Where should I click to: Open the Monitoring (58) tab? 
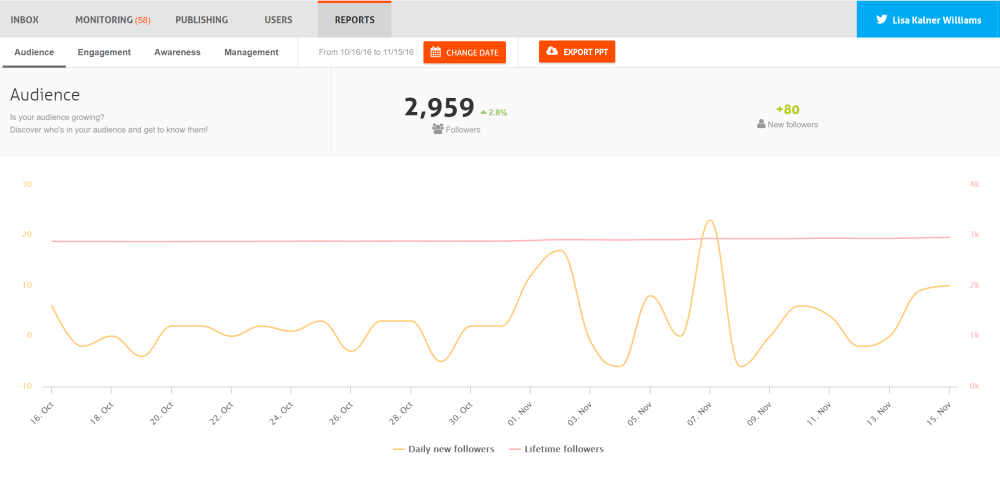pos(112,20)
